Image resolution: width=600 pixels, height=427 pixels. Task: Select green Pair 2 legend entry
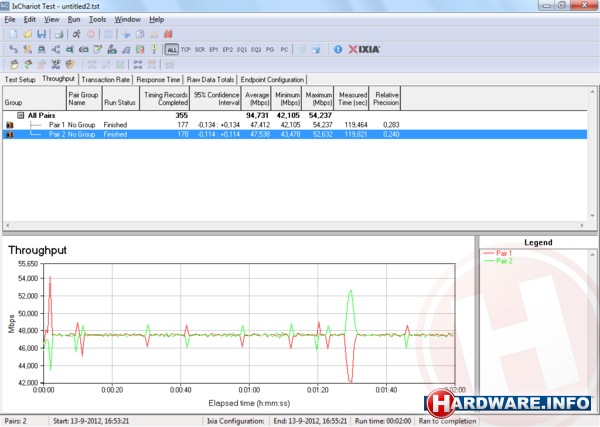click(498, 261)
